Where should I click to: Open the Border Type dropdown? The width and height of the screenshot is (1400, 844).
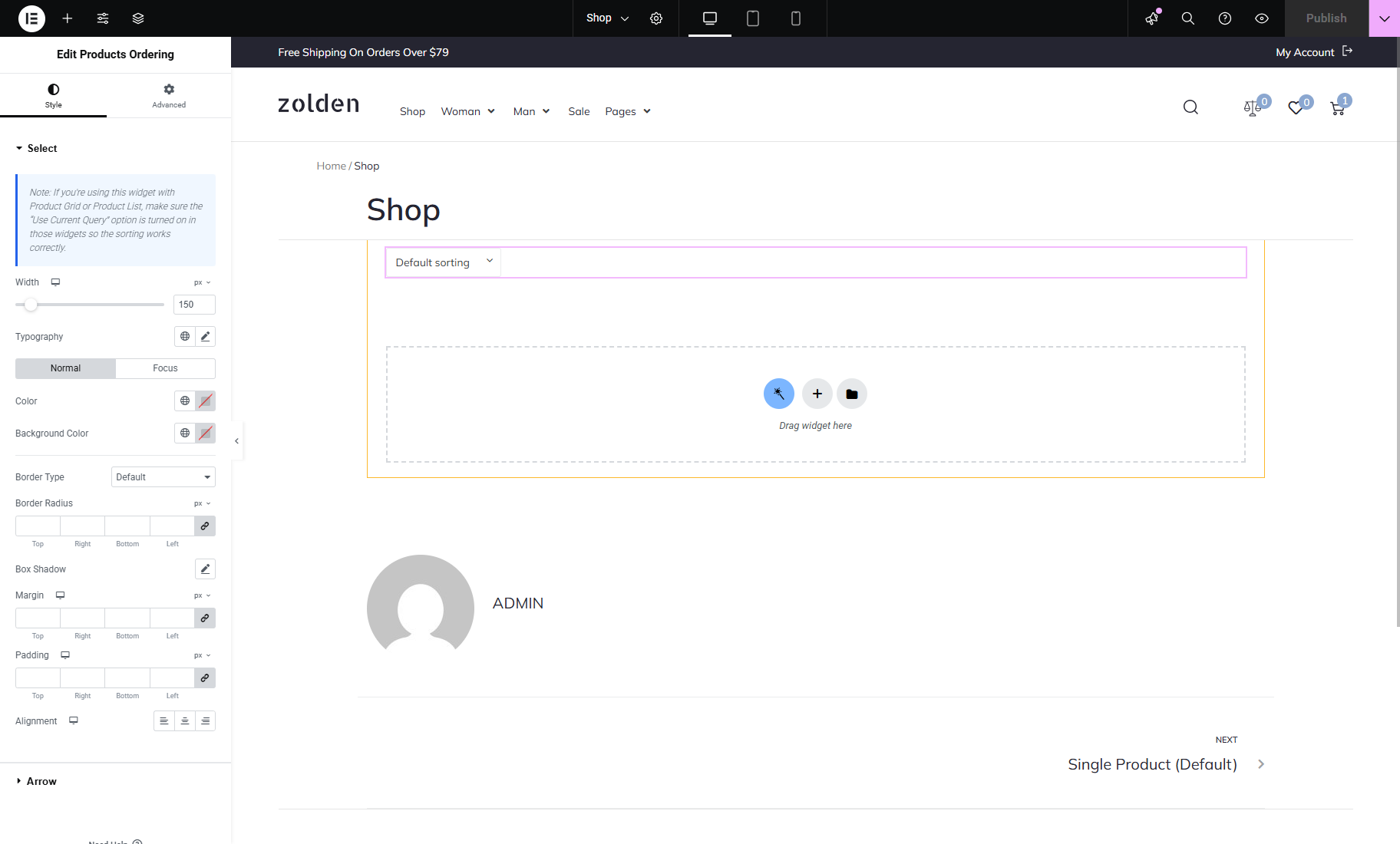(x=163, y=477)
